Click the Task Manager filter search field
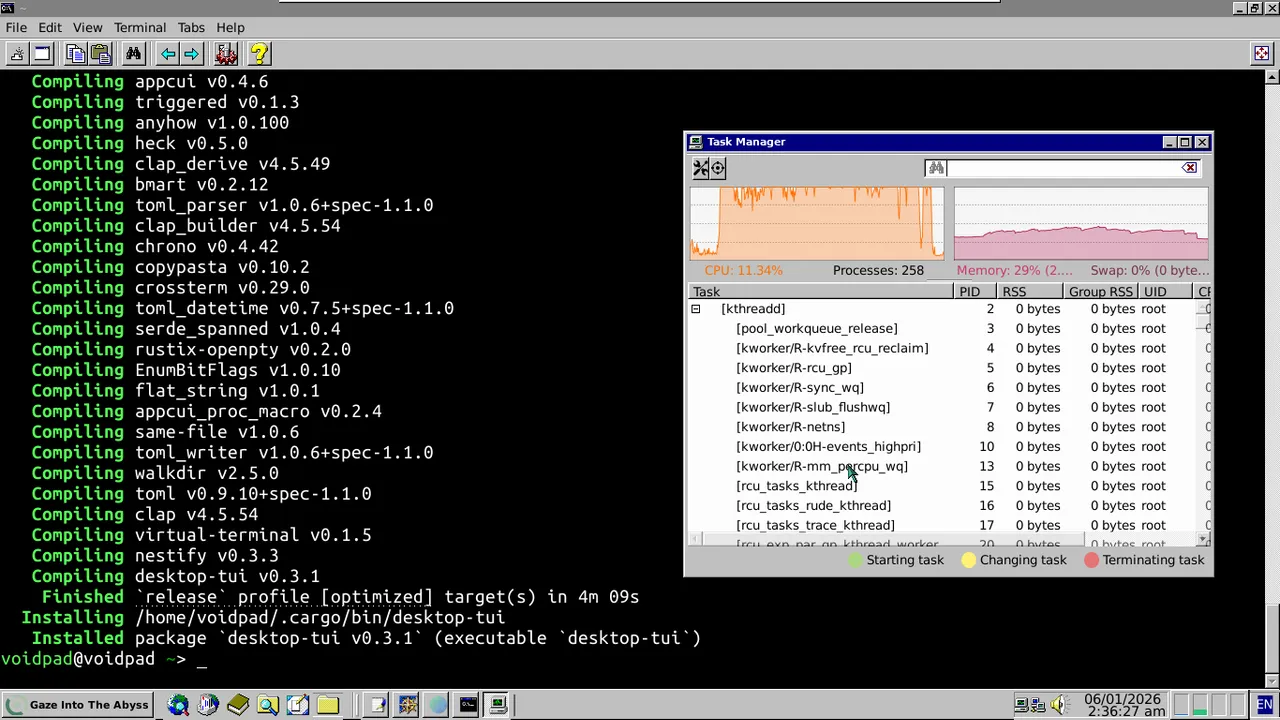 point(1060,168)
